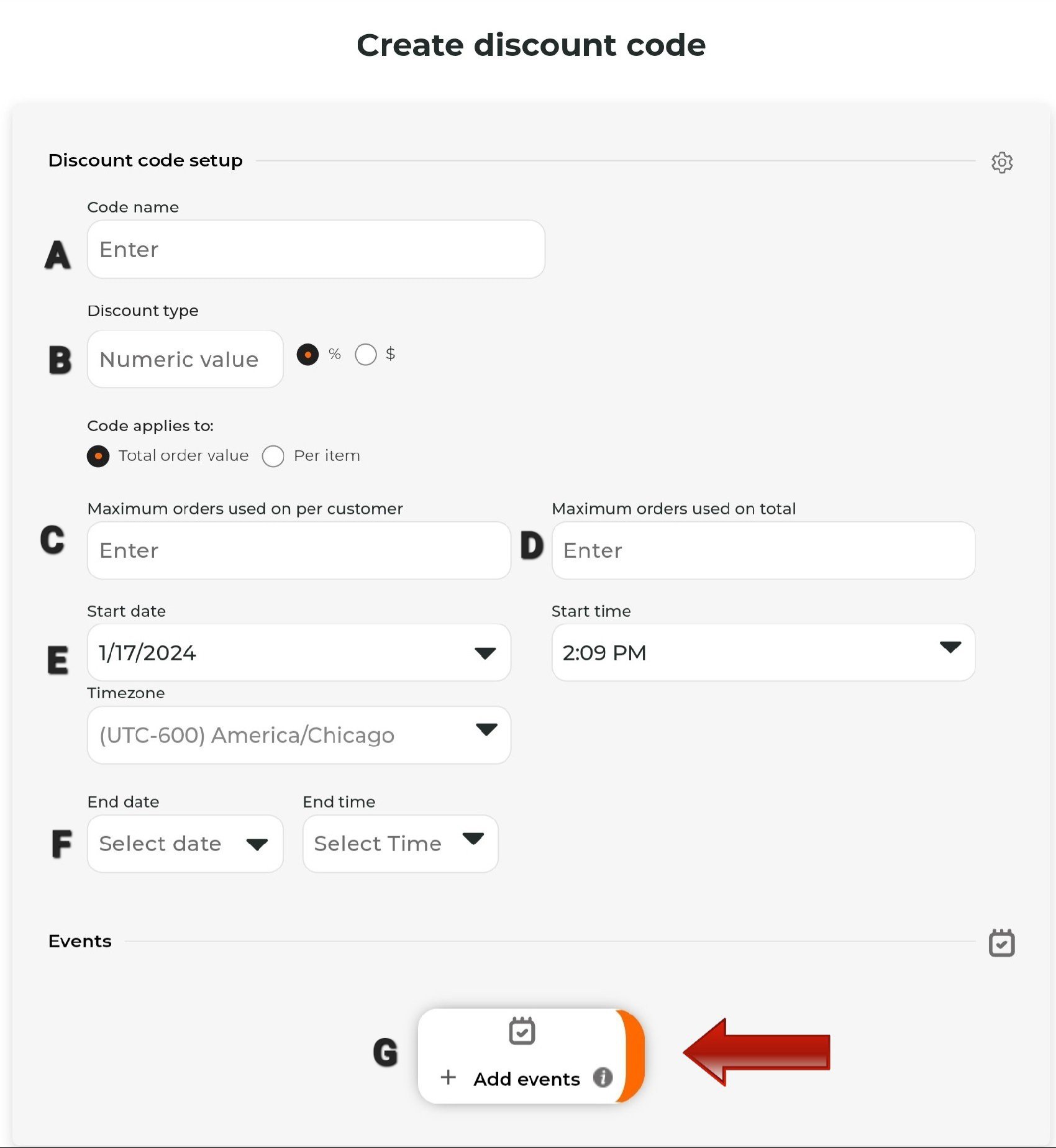Click the info icon next to Add events
The height and width of the screenshot is (1148, 1056).
click(x=602, y=1079)
